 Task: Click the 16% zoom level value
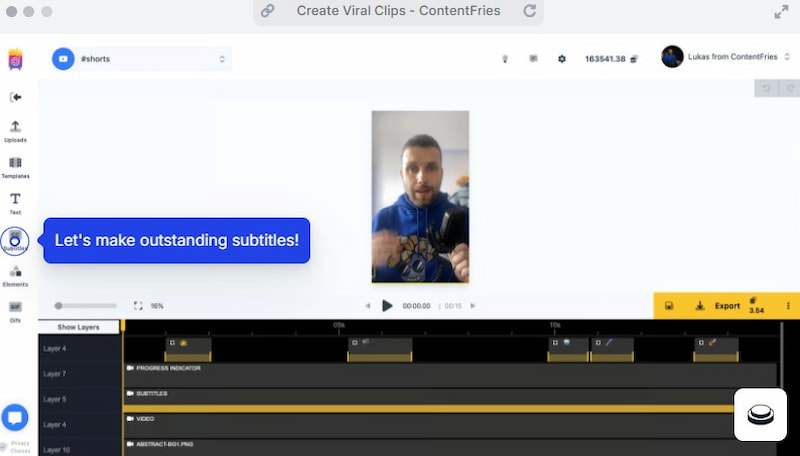tap(157, 306)
